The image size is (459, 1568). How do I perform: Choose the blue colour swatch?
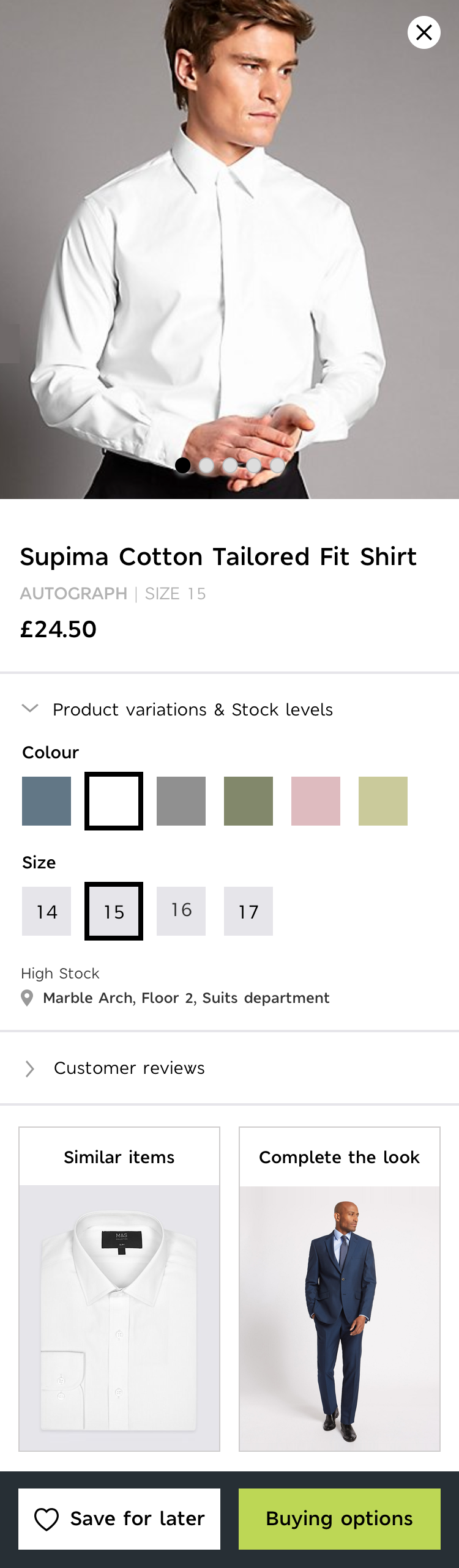tap(47, 801)
